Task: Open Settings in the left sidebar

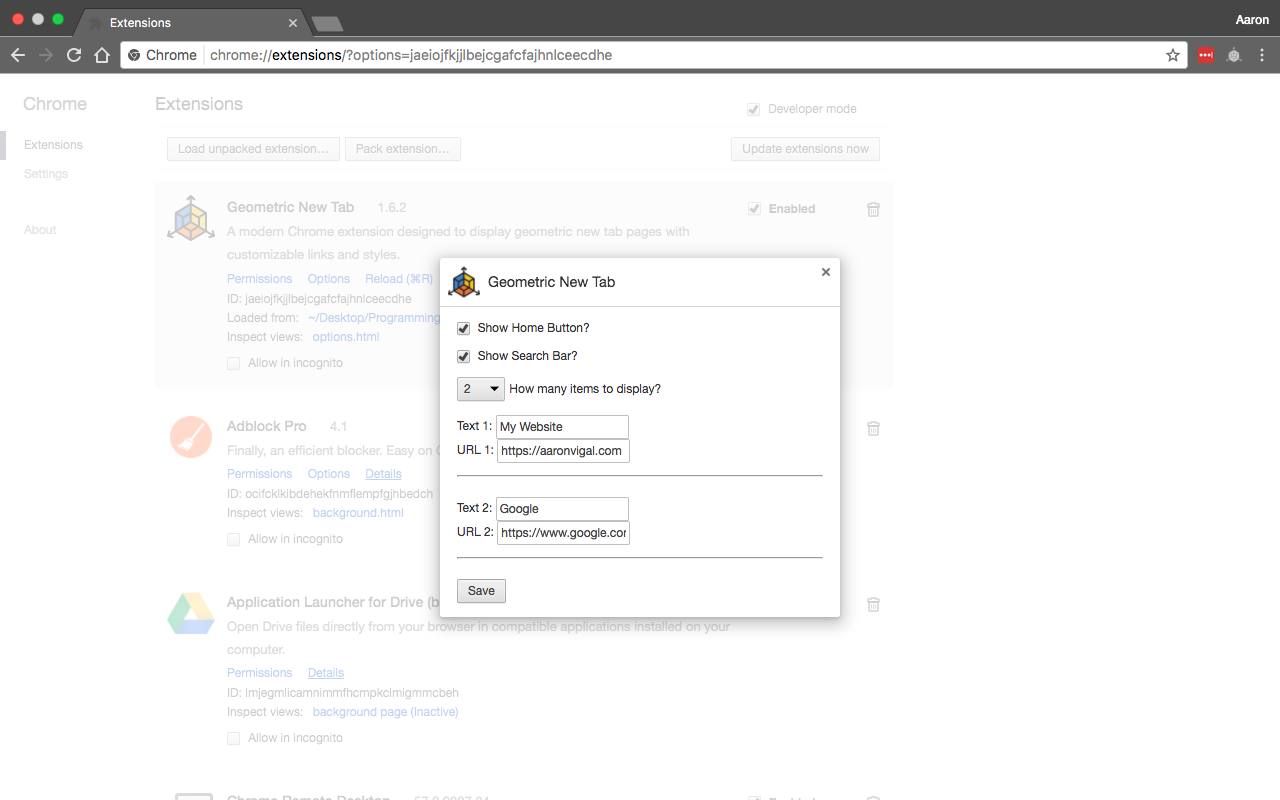Action: pos(46,174)
